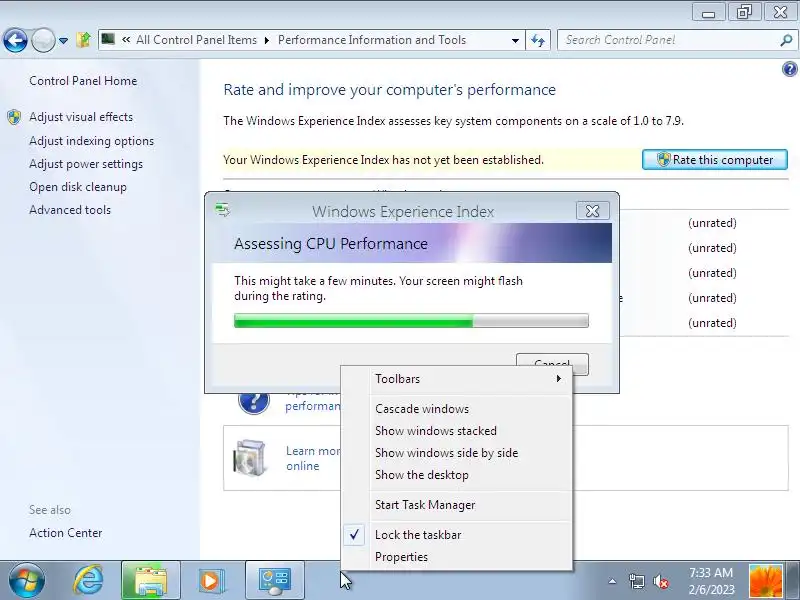Close the Windows Experience Index dialog
This screenshot has width=800, height=600.
(x=592, y=211)
